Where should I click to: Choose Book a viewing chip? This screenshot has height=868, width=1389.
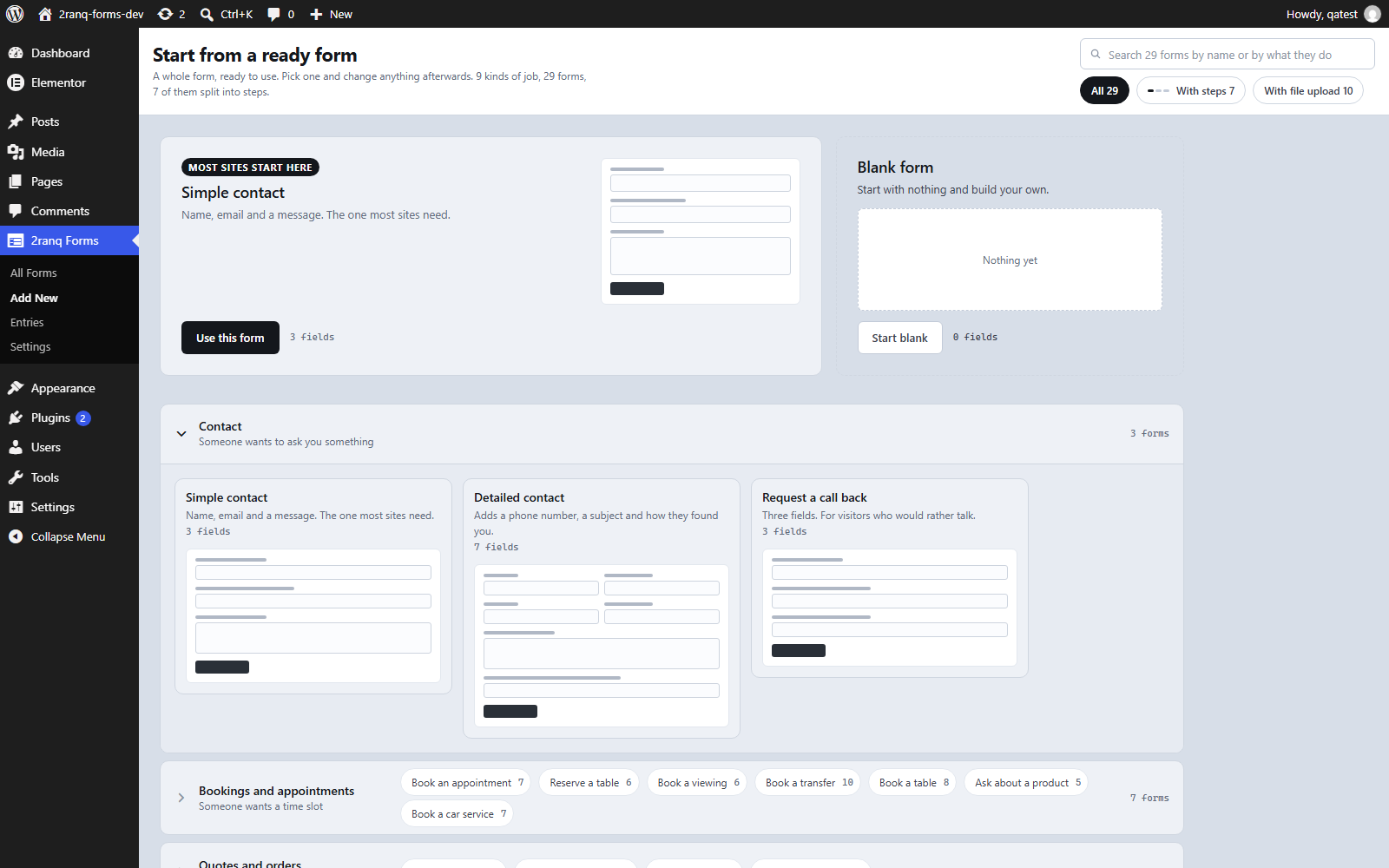coord(696,782)
